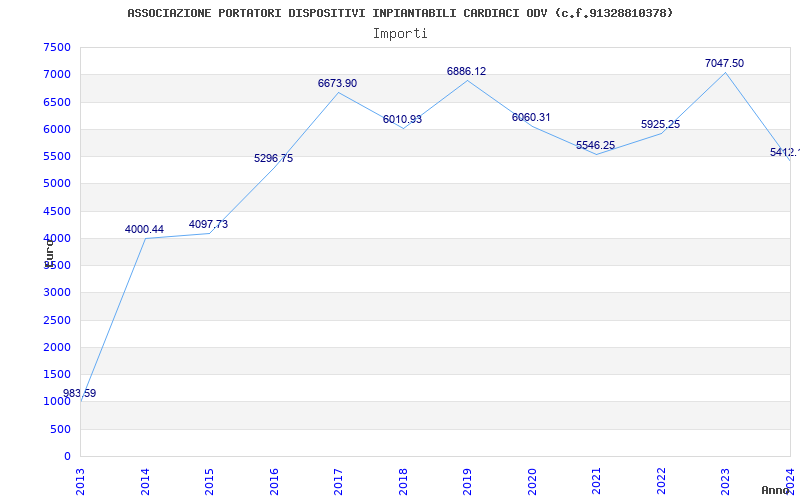Viewport: 800px width, 500px height.
Task: Click the 983.59 data label
Action: tap(80, 394)
